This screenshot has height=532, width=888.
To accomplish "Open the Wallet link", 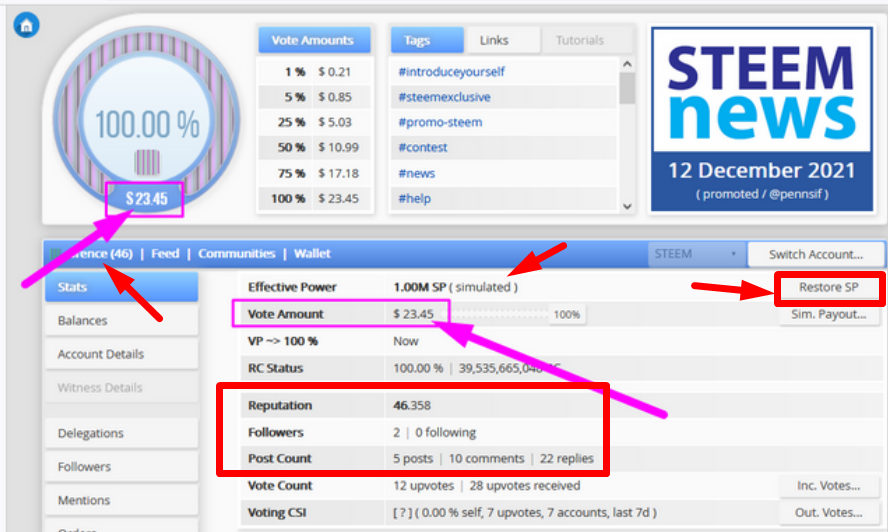I will (x=312, y=253).
